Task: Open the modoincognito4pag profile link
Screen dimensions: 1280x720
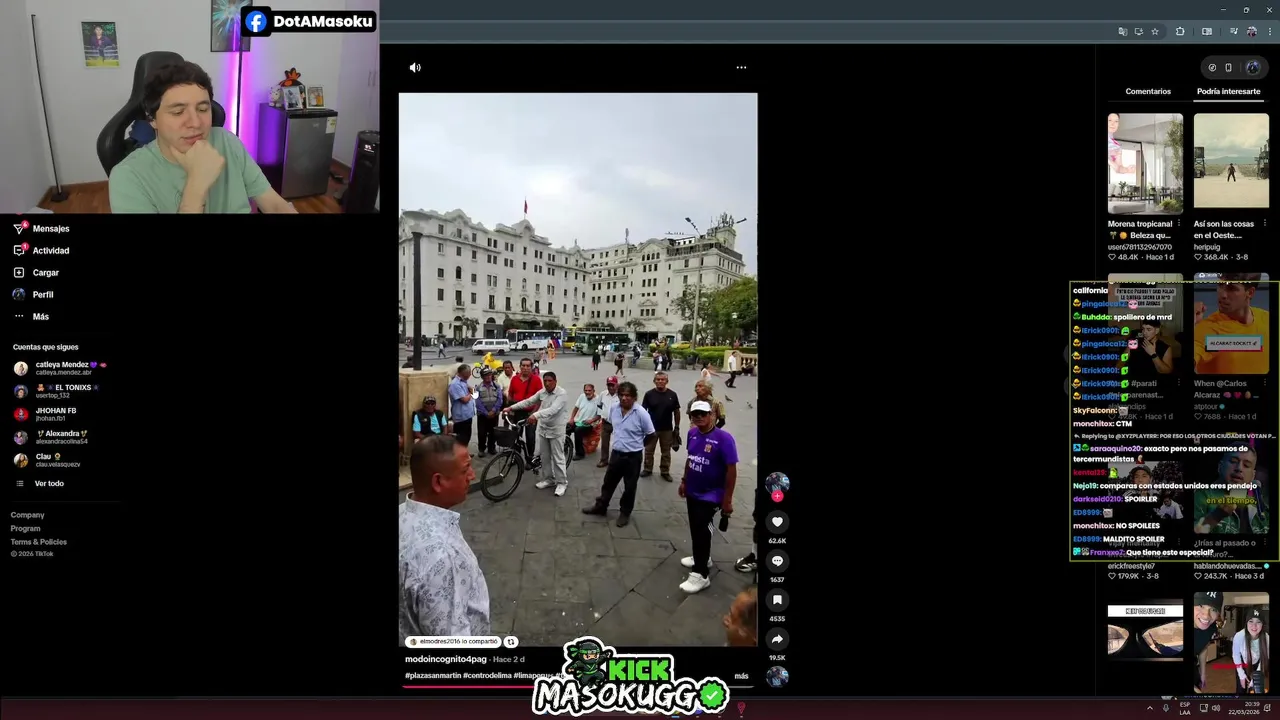Action: coord(446,659)
